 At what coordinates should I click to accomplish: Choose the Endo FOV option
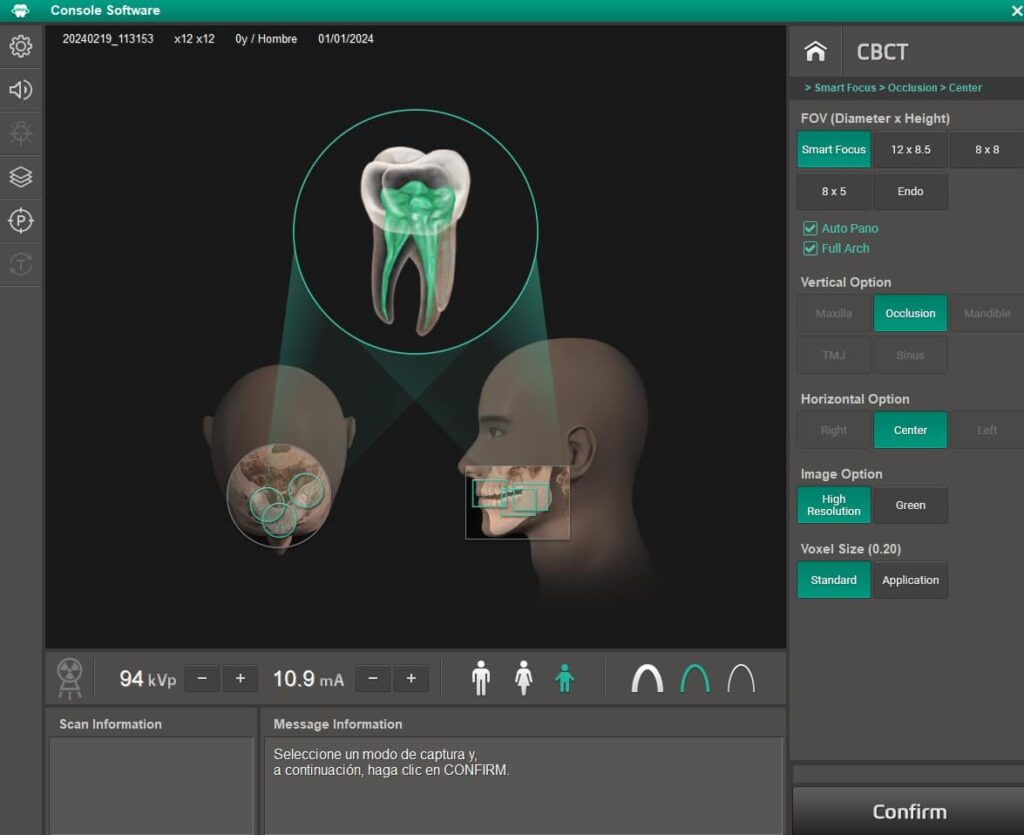coord(910,192)
